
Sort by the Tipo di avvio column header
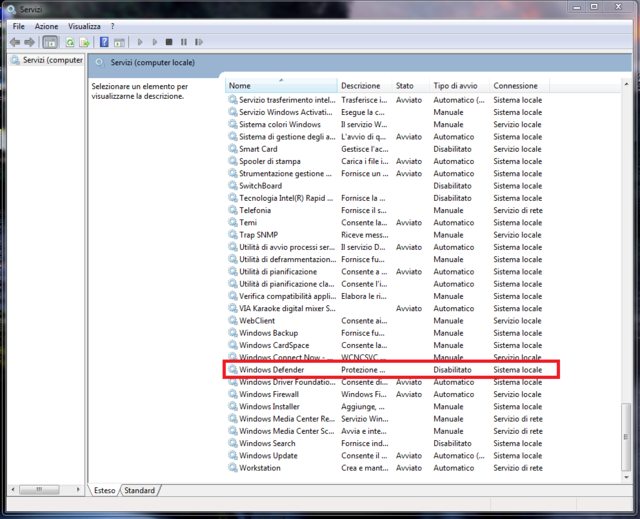[460, 86]
